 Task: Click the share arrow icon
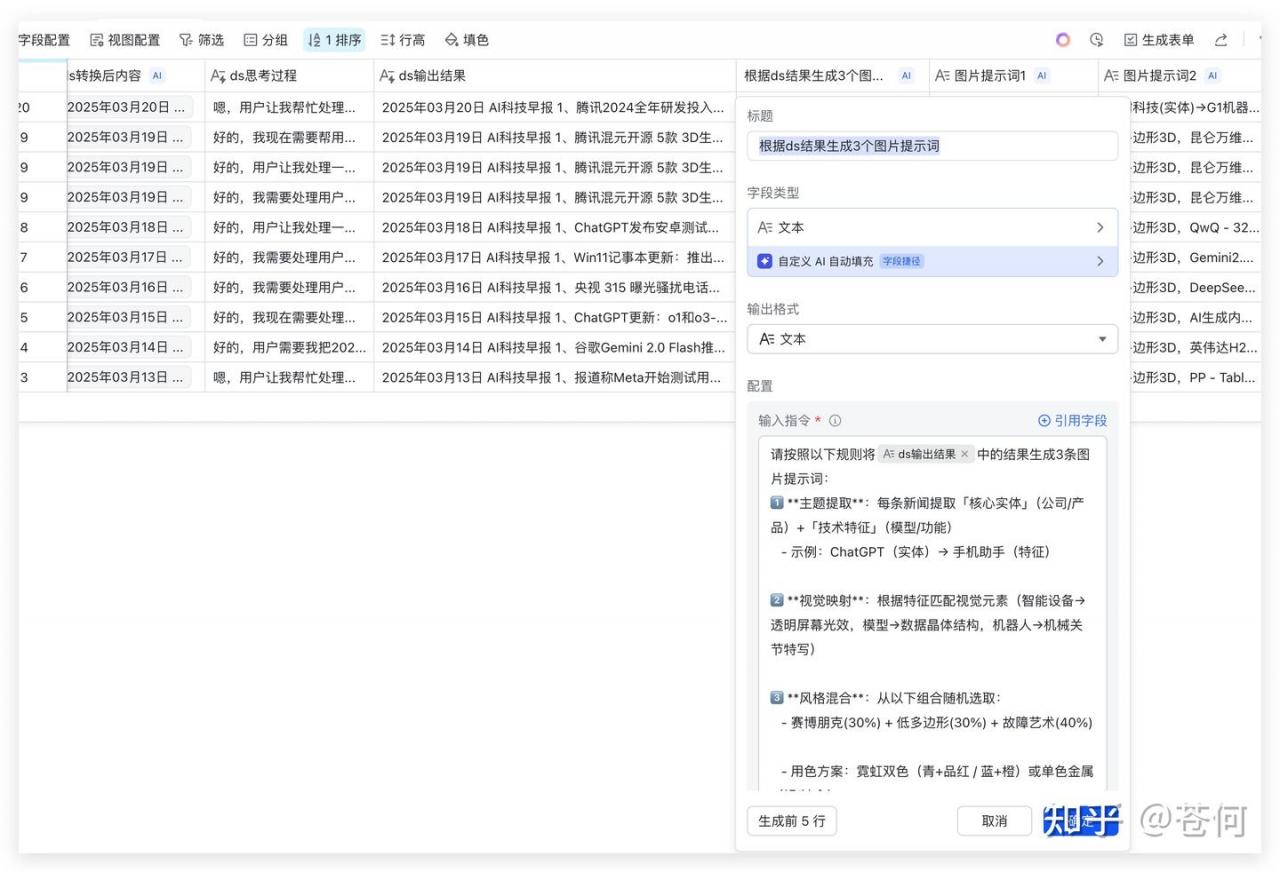[x=1221, y=40]
